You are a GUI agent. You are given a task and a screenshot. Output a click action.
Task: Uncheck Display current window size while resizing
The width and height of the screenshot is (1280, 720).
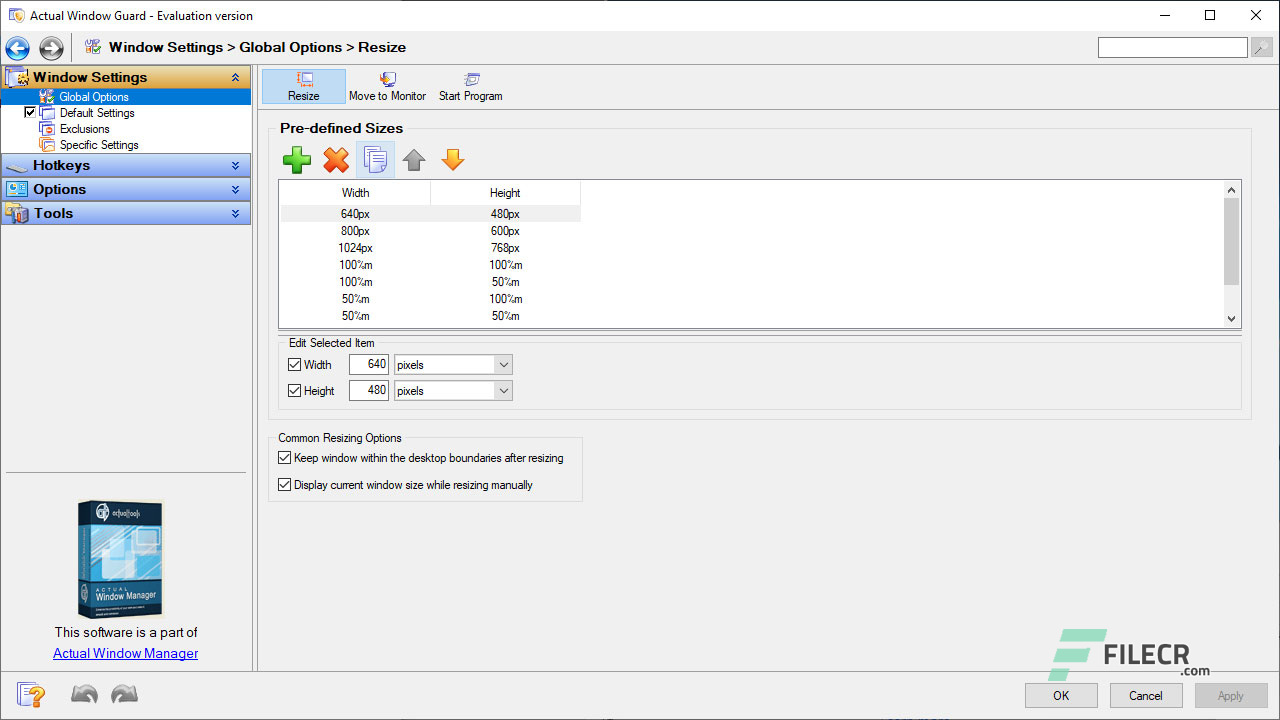click(285, 485)
